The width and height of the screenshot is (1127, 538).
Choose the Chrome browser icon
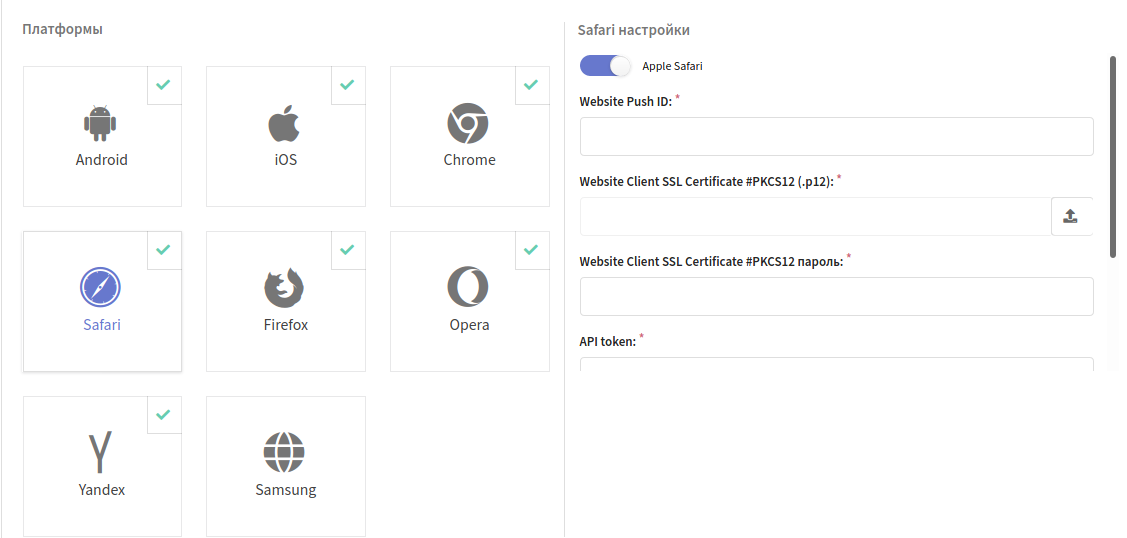coord(468,124)
